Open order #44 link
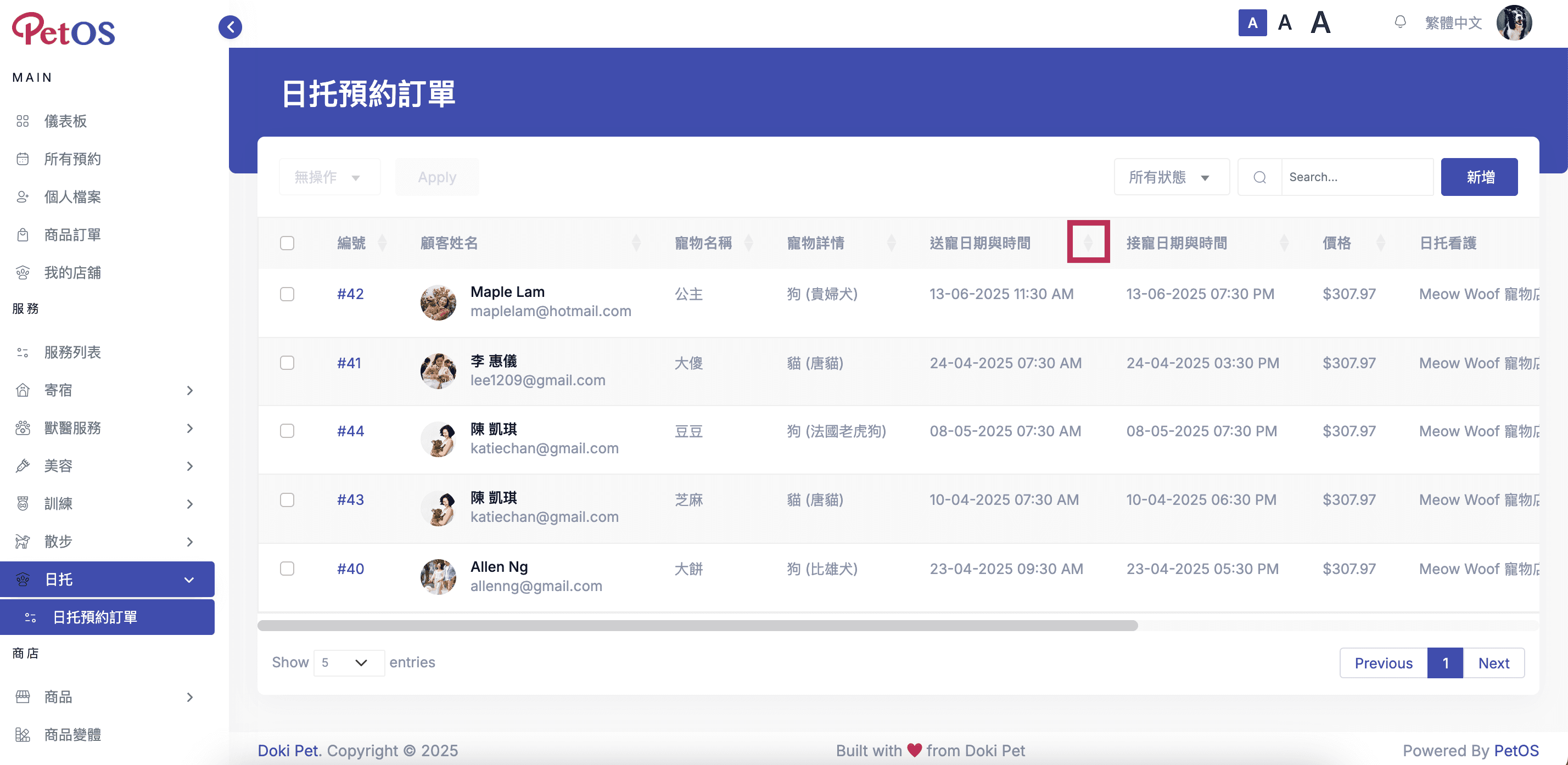The width and height of the screenshot is (1568, 765). (351, 431)
